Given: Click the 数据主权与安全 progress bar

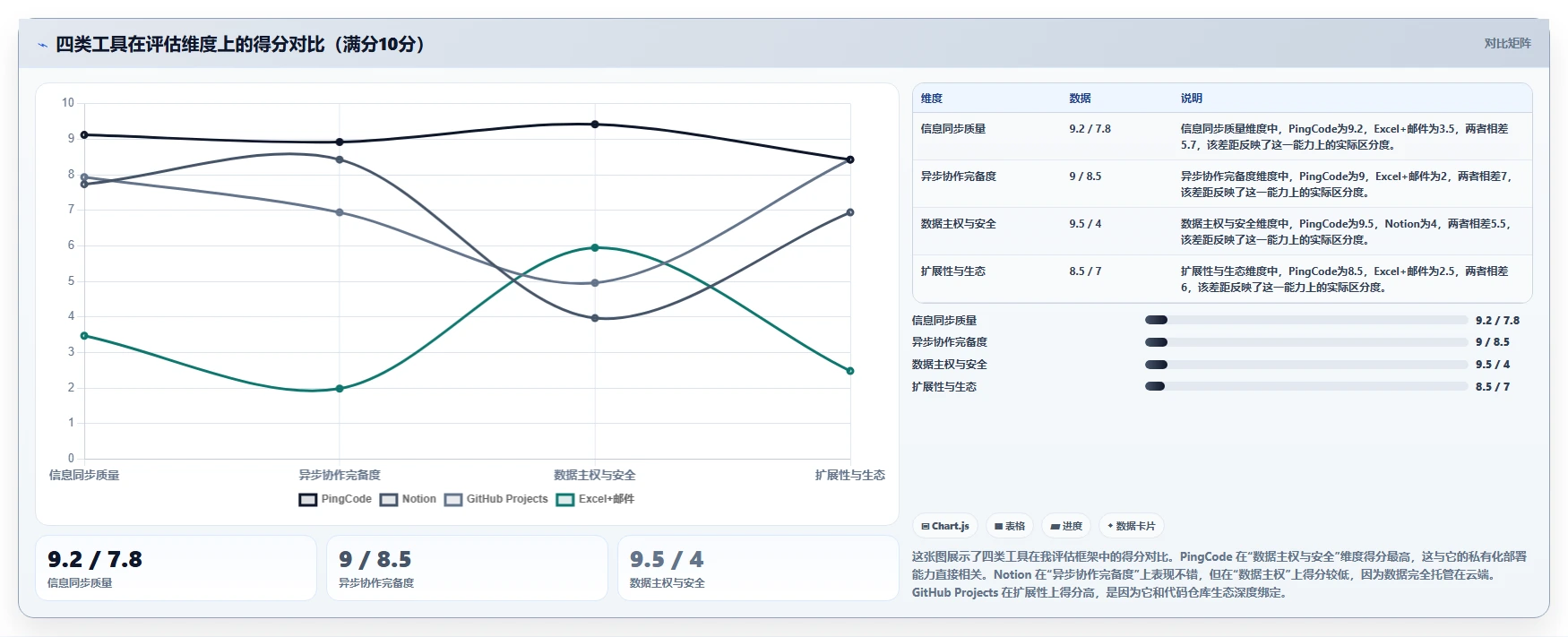Looking at the screenshot, I should 1306,365.
